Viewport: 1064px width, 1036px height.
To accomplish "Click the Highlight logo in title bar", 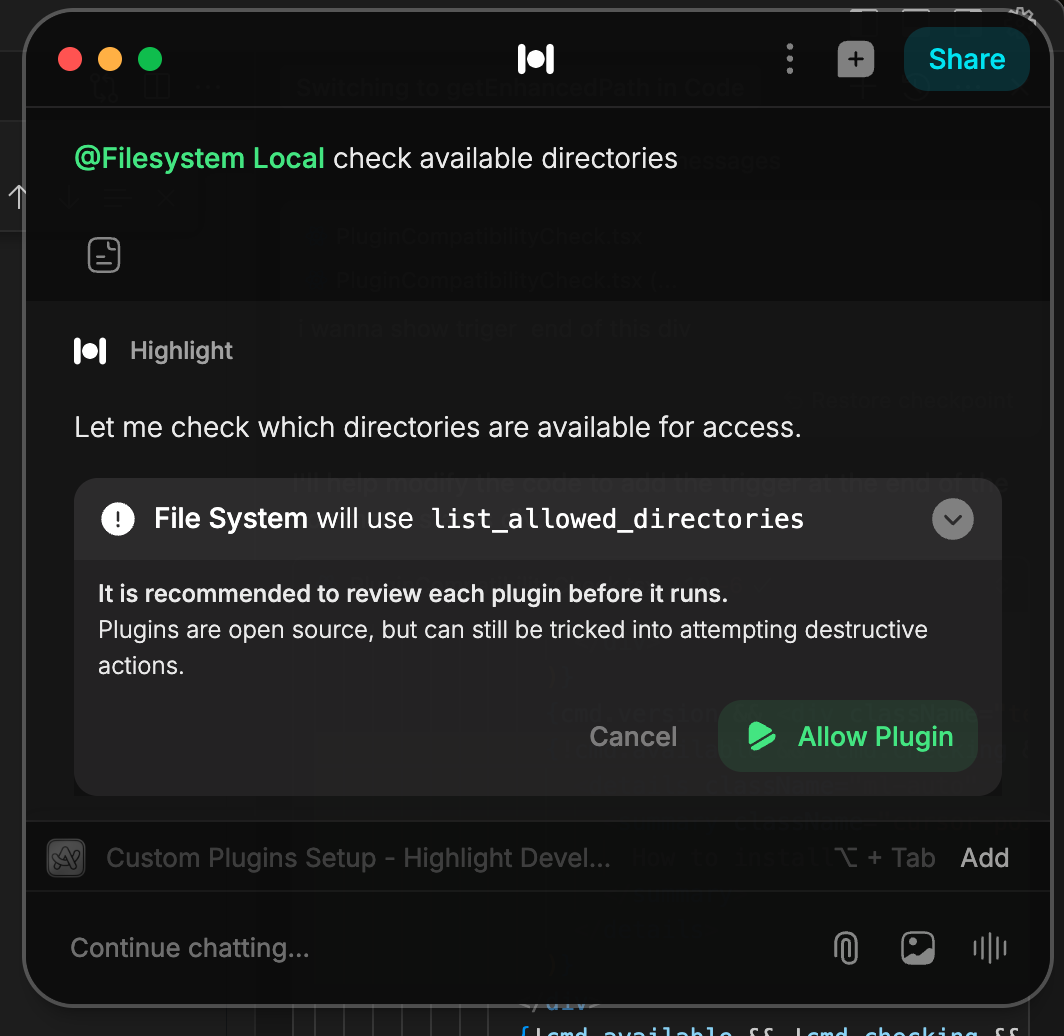I will point(535,59).
